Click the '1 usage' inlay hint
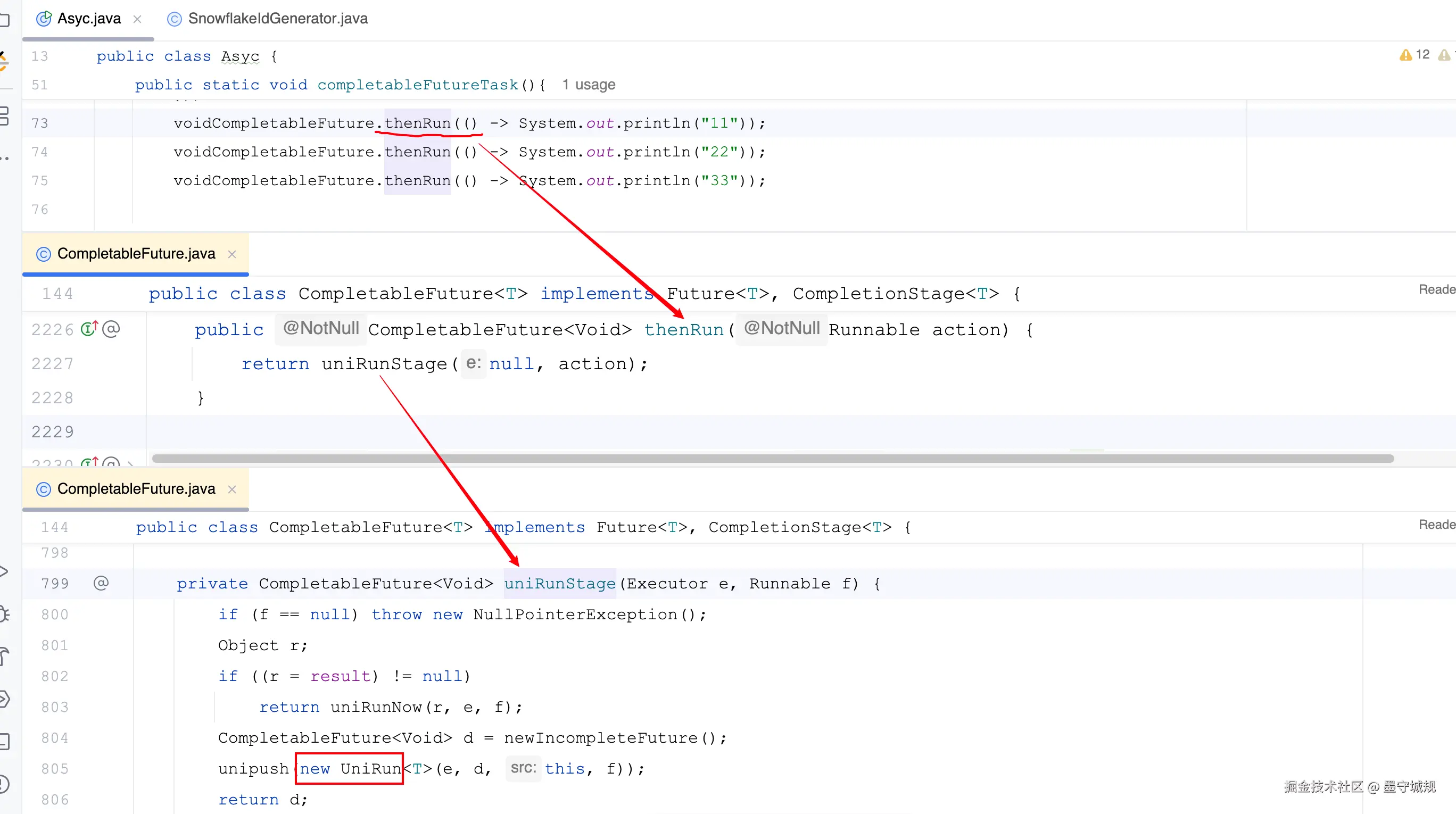This screenshot has height=814, width=1456. pyautogui.click(x=589, y=85)
